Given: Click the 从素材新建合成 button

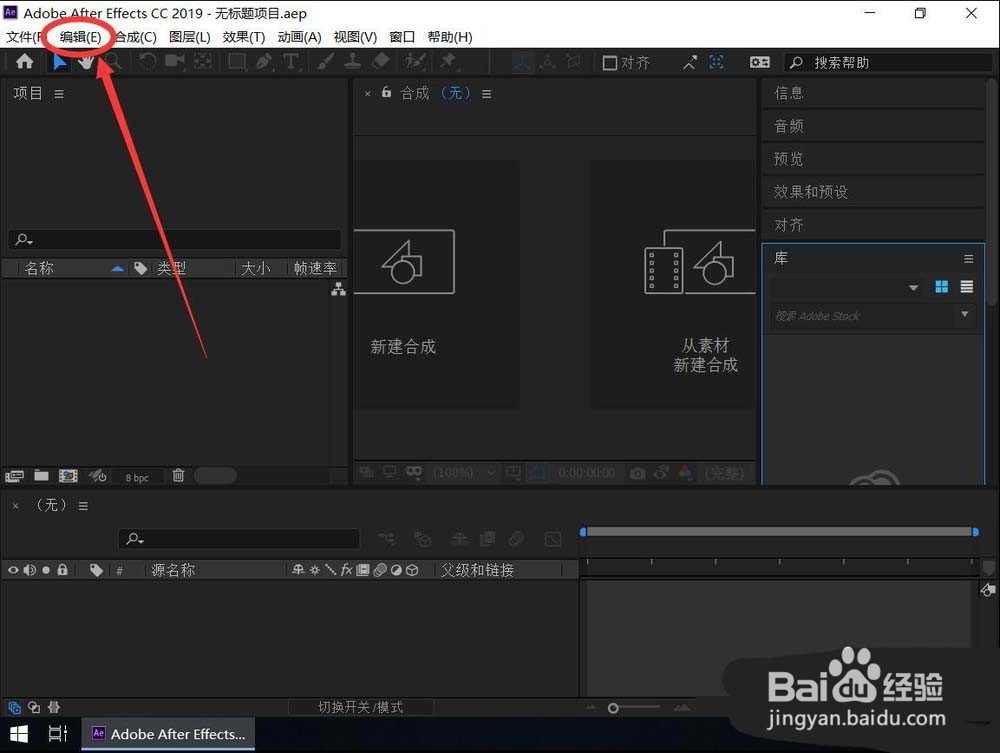Looking at the screenshot, I should [x=673, y=283].
